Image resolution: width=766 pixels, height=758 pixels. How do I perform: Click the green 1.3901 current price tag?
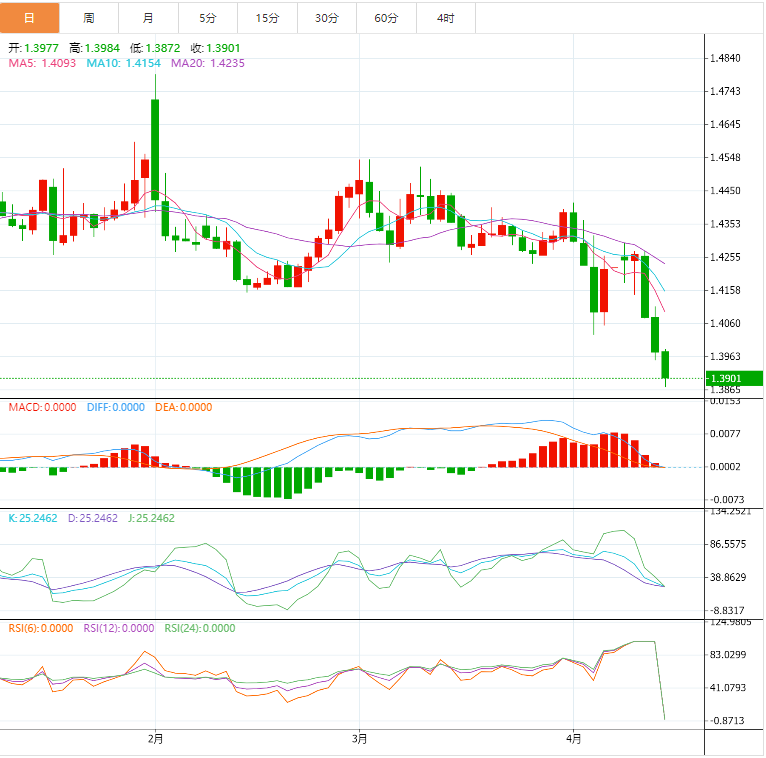[x=734, y=379]
